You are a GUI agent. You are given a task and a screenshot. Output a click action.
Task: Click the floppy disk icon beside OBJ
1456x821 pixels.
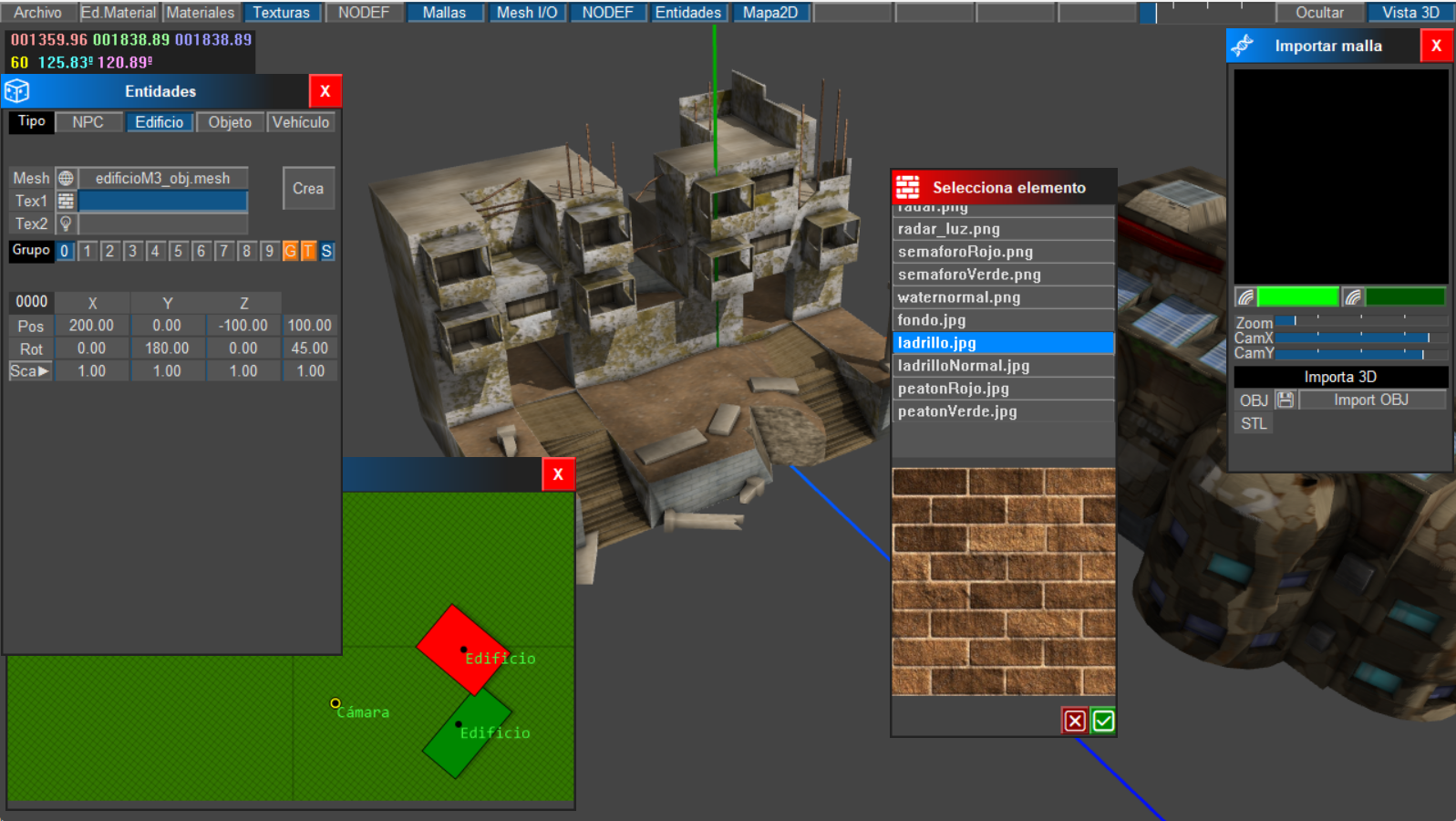click(1286, 400)
